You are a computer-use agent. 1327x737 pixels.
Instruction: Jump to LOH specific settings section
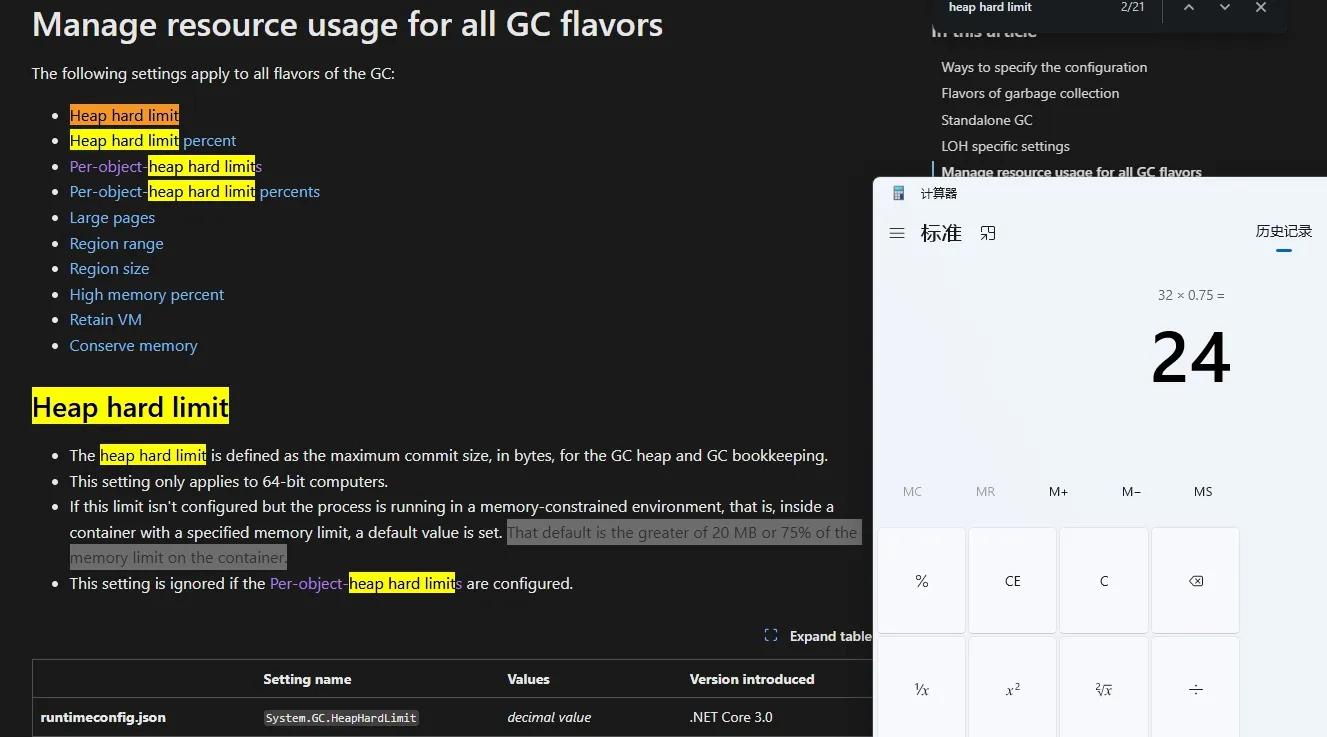point(1005,146)
